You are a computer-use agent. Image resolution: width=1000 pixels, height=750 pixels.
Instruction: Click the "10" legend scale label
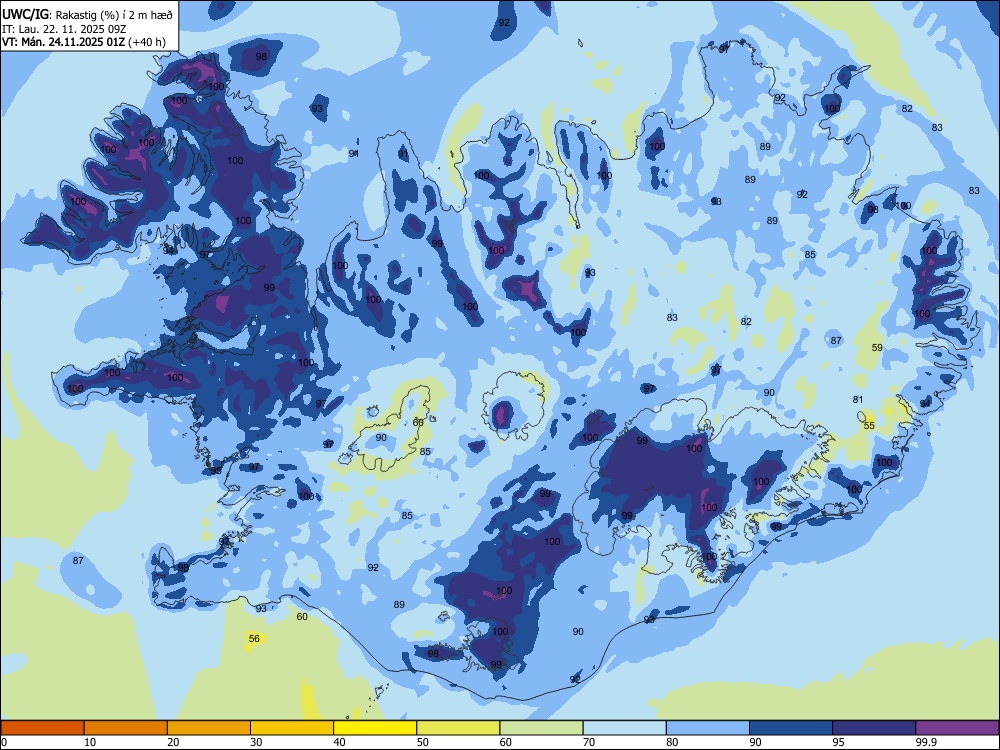(x=90, y=742)
